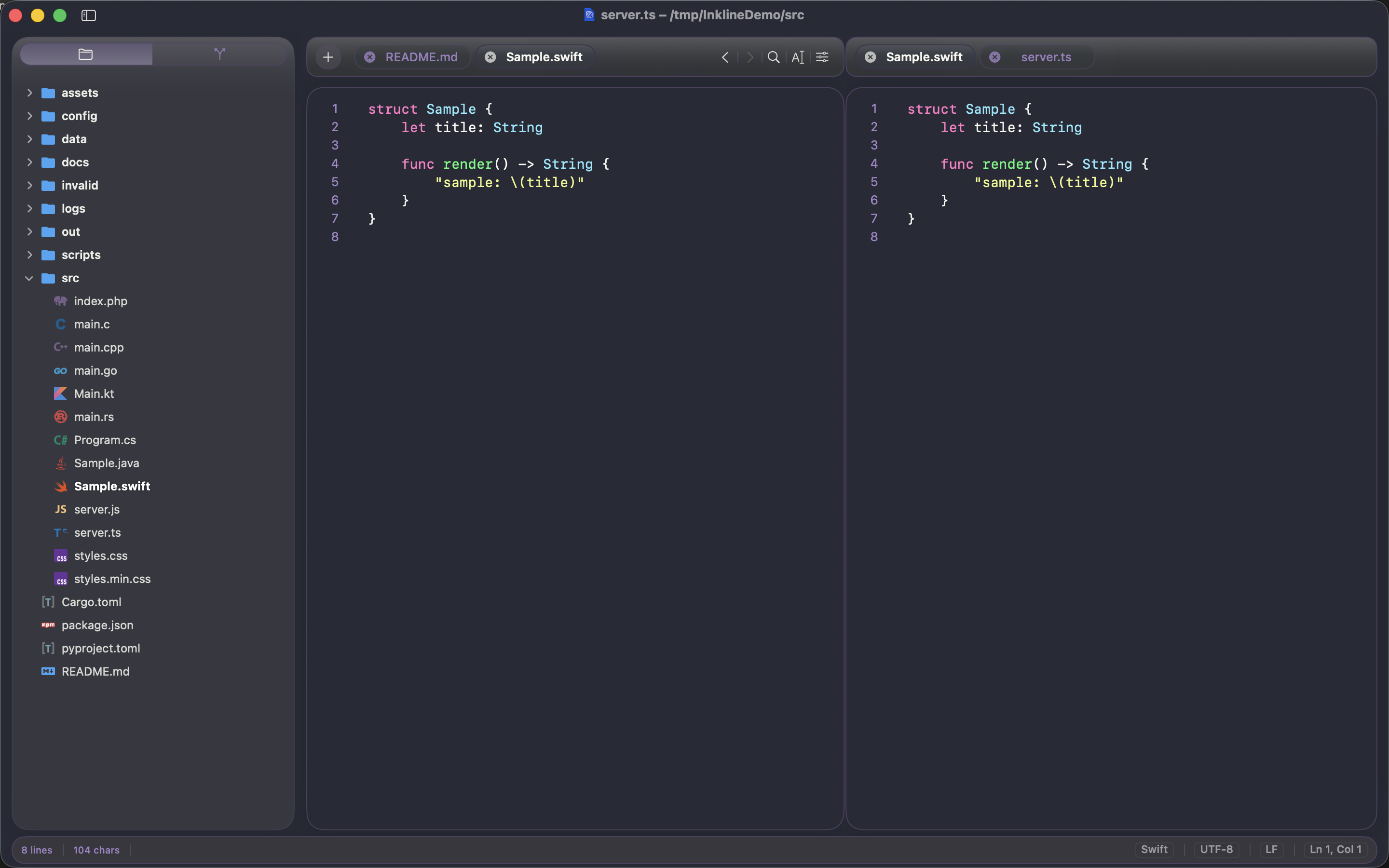1389x868 pixels.
Task: Close the right pane Sample.swift tab
Action: [x=870, y=57]
